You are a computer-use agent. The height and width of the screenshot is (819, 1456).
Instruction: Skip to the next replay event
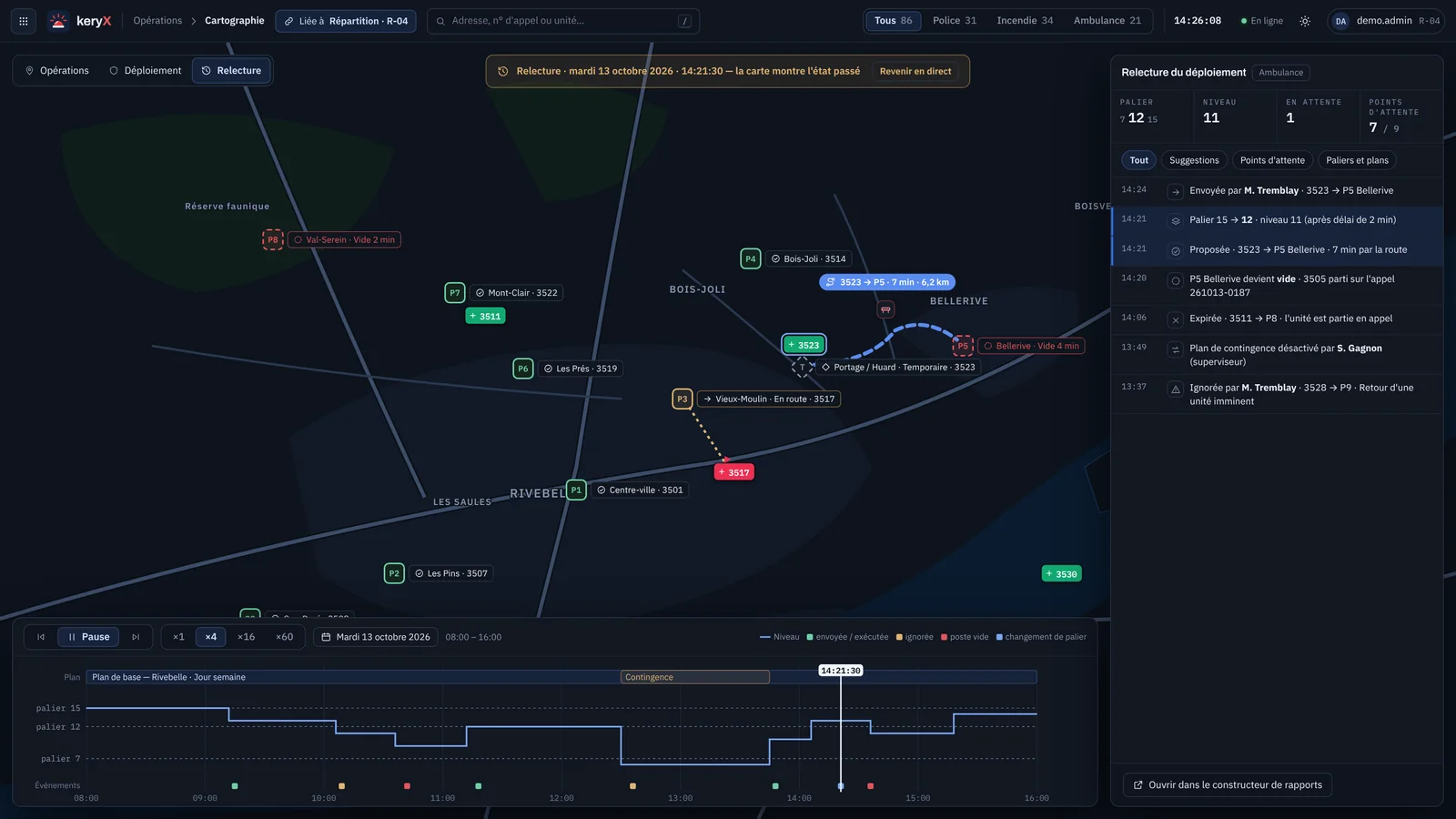tap(136, 637)
